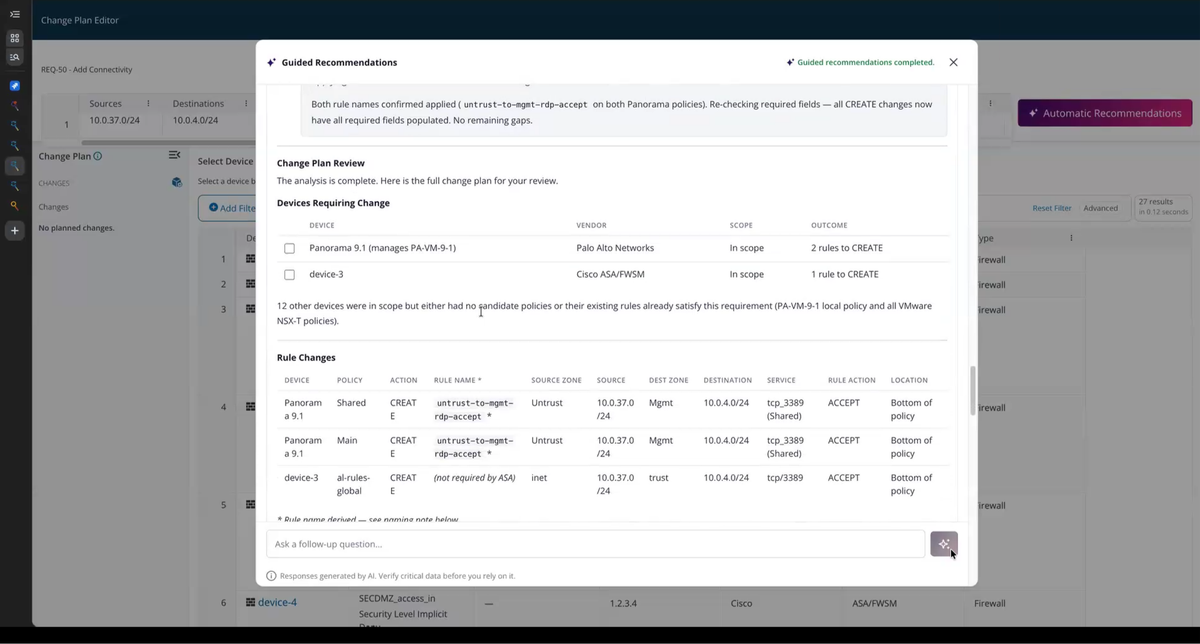Check the Panorama 9.1 device checkbox
This screenshot has height=644, width=1200.
pos(289,248)
